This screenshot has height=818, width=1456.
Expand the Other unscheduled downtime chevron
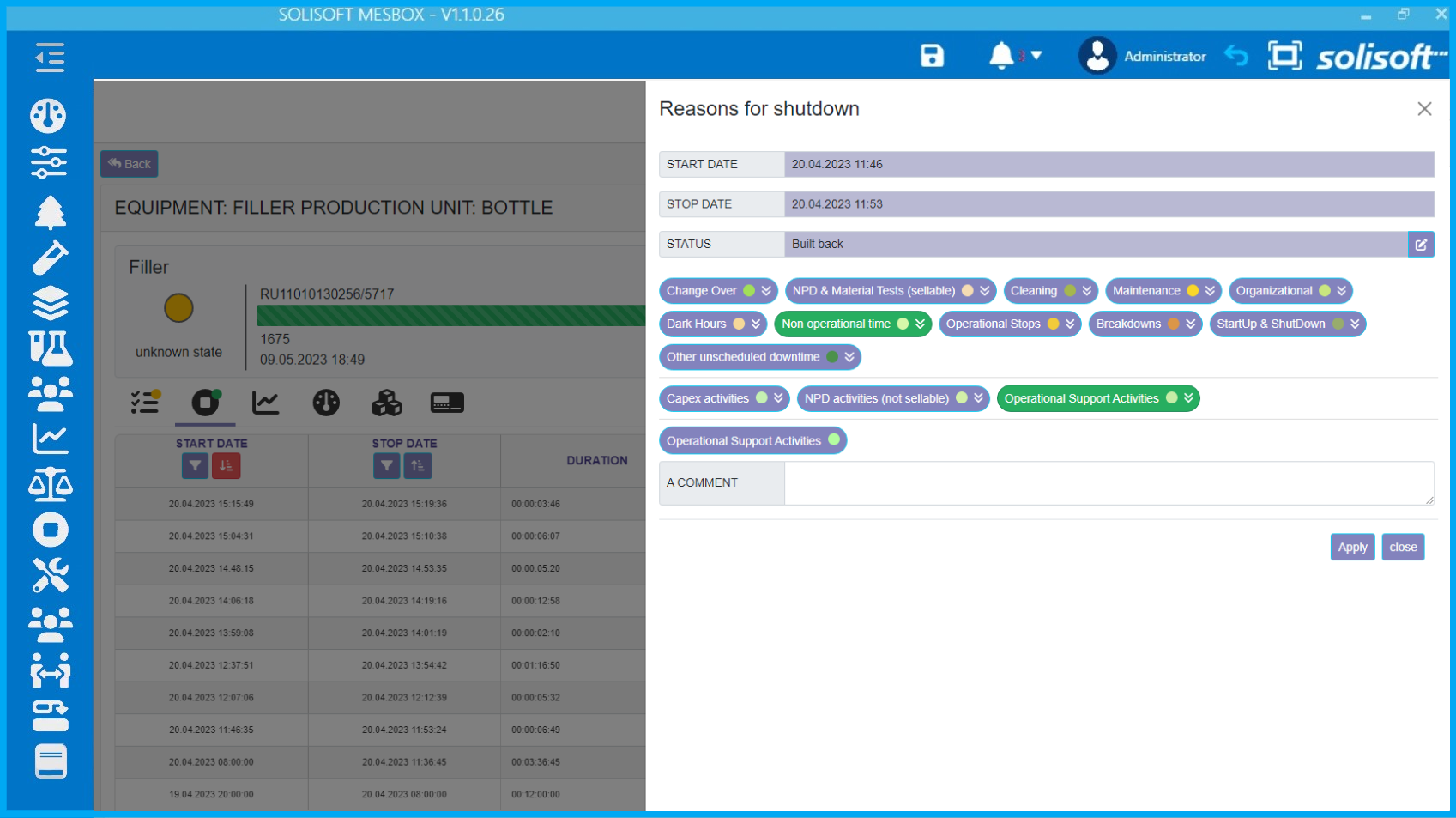coord(849,357)
